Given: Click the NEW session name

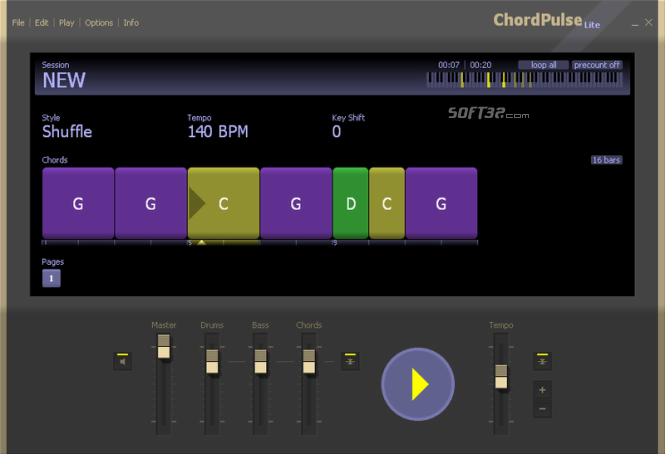Looking at the screenshot, I should click(x=64, y=81).
